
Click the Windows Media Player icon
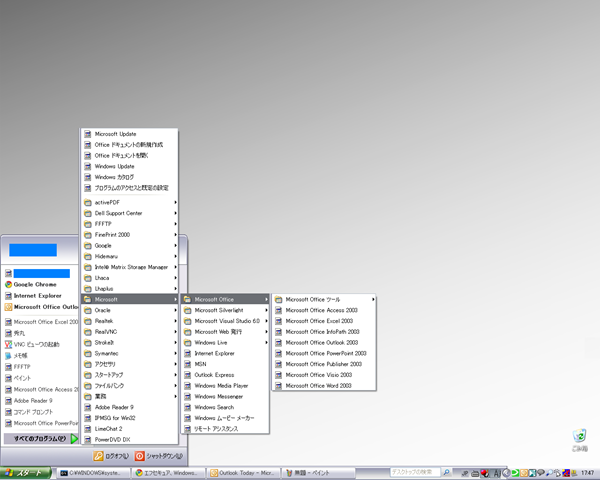pyautogui.click(x=188, y=385)
